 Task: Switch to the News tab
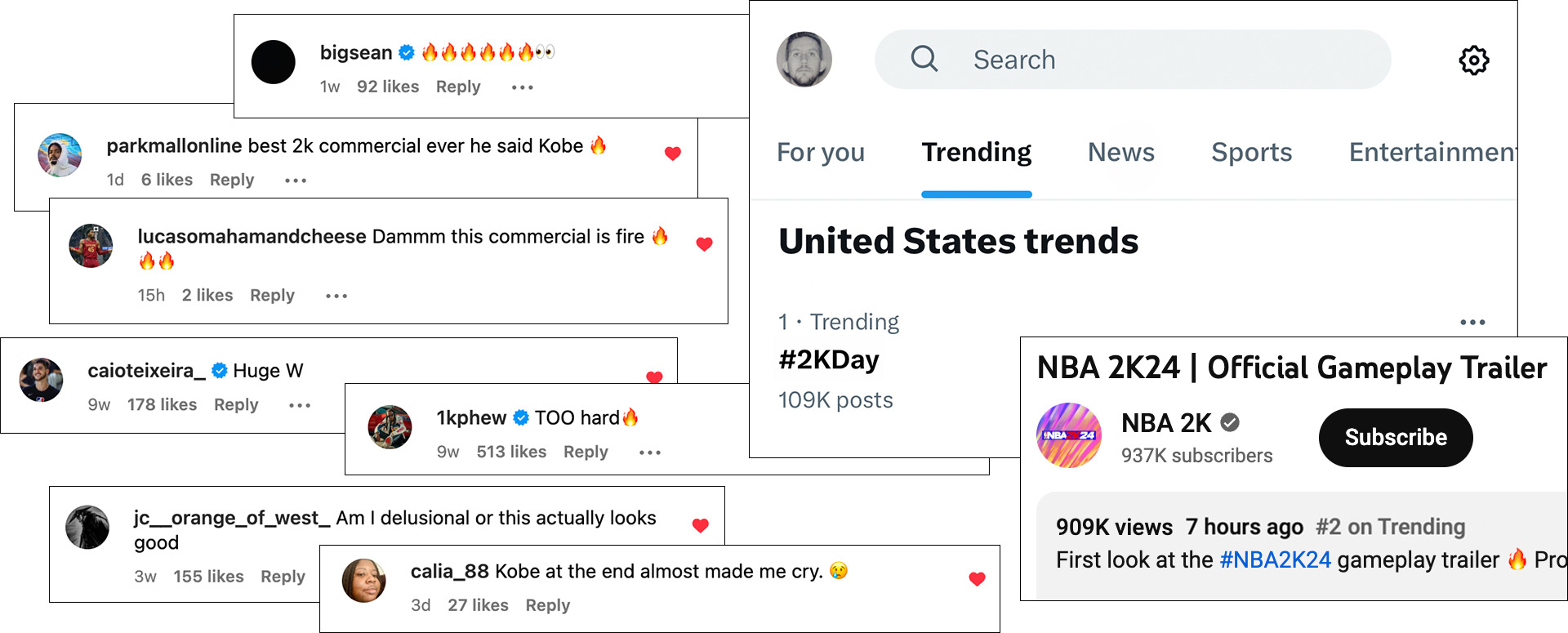point(1120,153)
